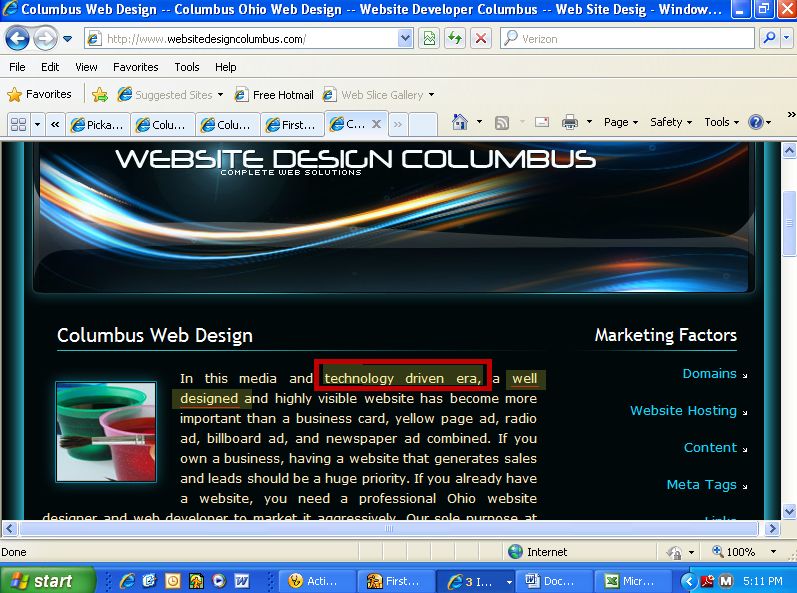
Task: Click the vertical scrollbar up arrow
Action: [x=789, y=150]
